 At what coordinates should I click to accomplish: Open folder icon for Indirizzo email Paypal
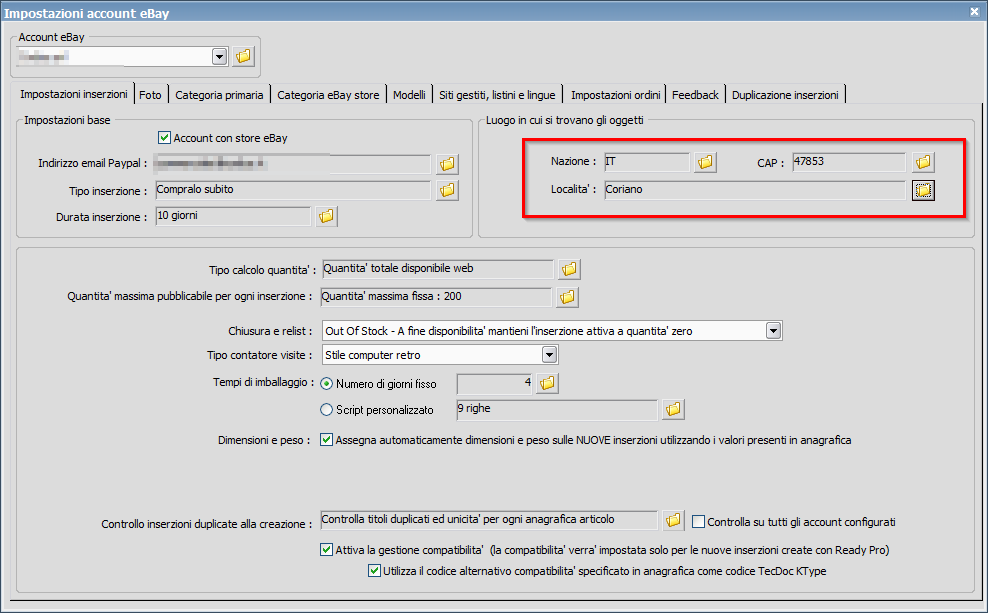coord(447,164)
